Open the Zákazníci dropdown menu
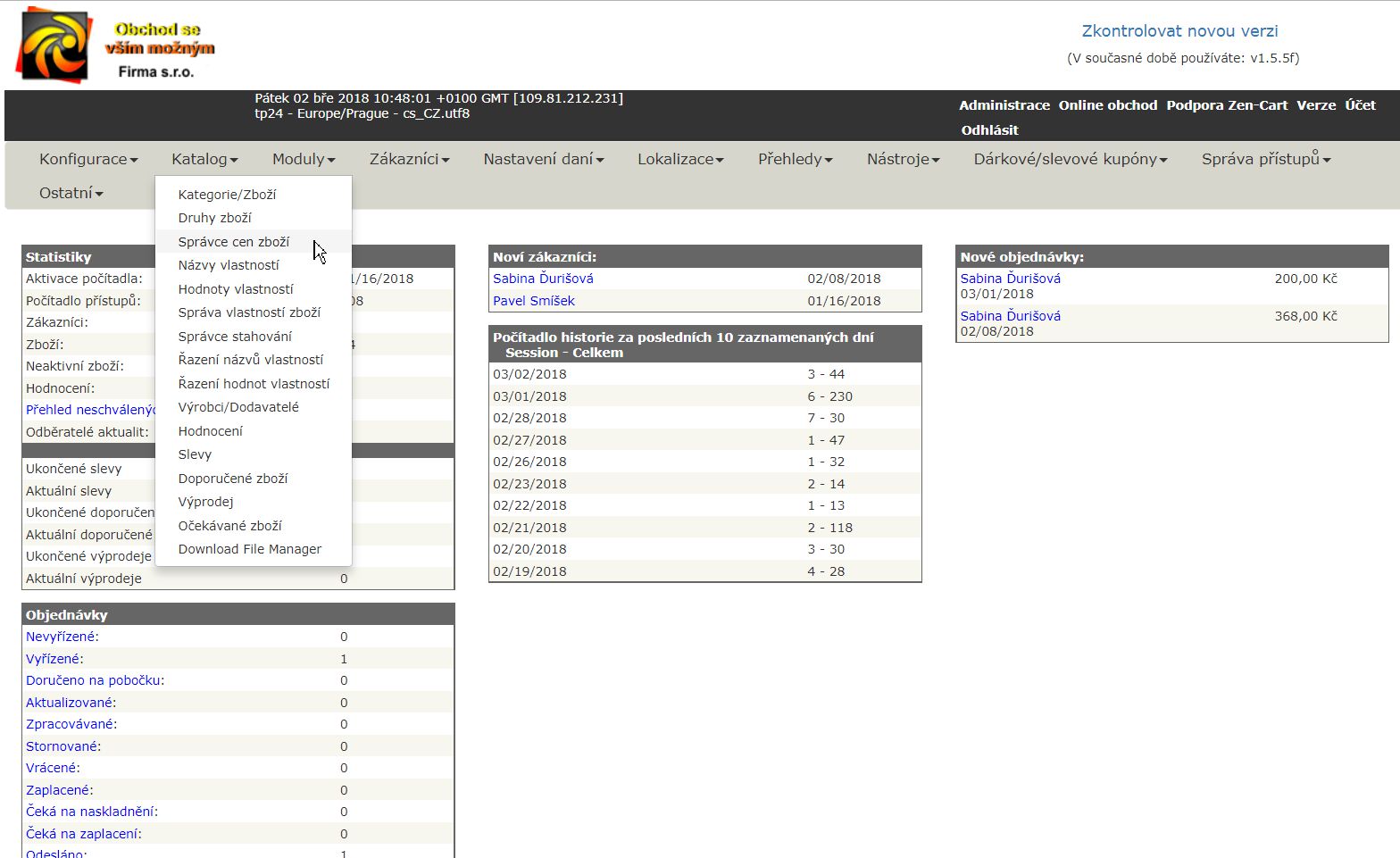The height and width of the screenshot is (858, 1400). pyautogui.click(x=409, y=159)
